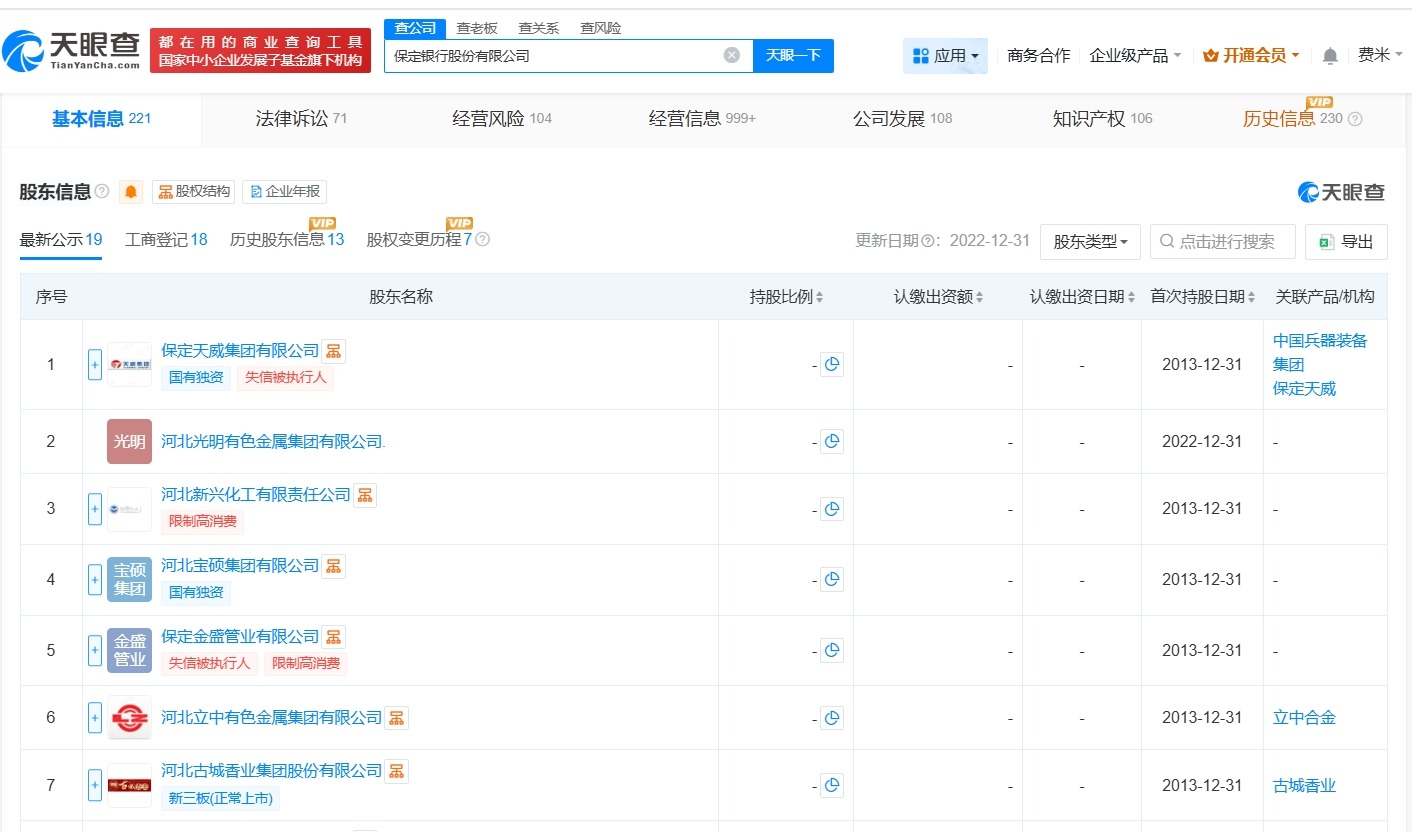Expand the 开通会员 membership dropdown
1412x832 pixels.
(1251, 56)
